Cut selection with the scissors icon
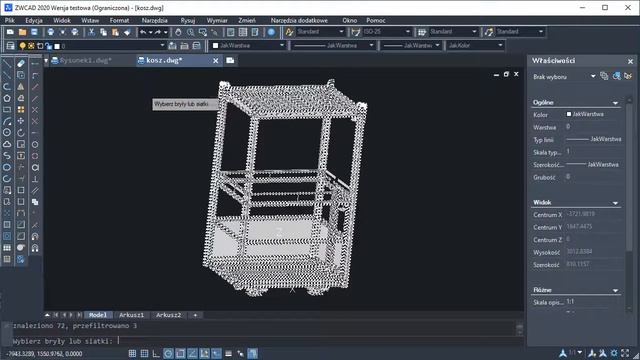The height and width of the screenshot is (360, 640). pyautogui.click(x=91, y=32)
